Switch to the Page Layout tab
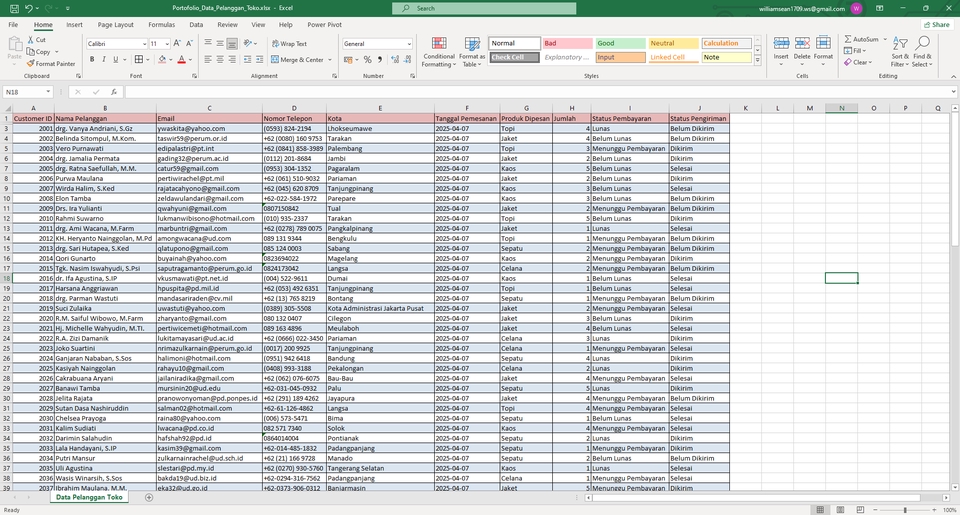 click(116, 24)
